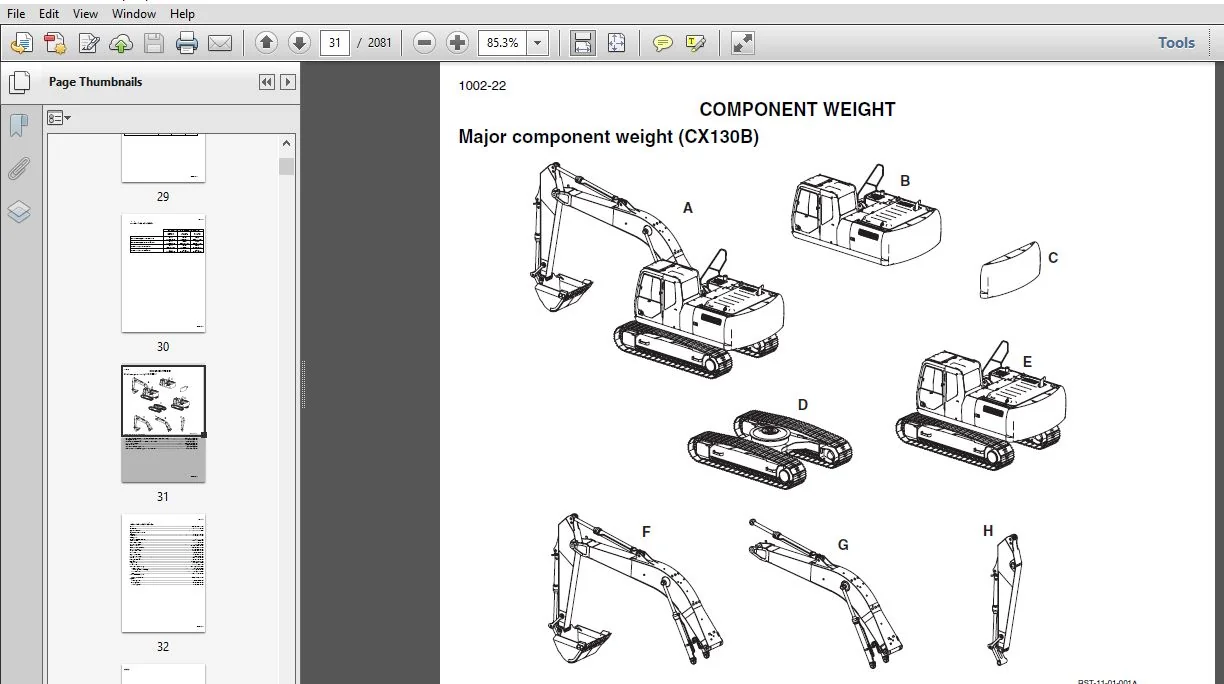Click 'Major component weight (CX130B)' text
Viewport: 1224px width, 684px height.
tap(608, 137)
